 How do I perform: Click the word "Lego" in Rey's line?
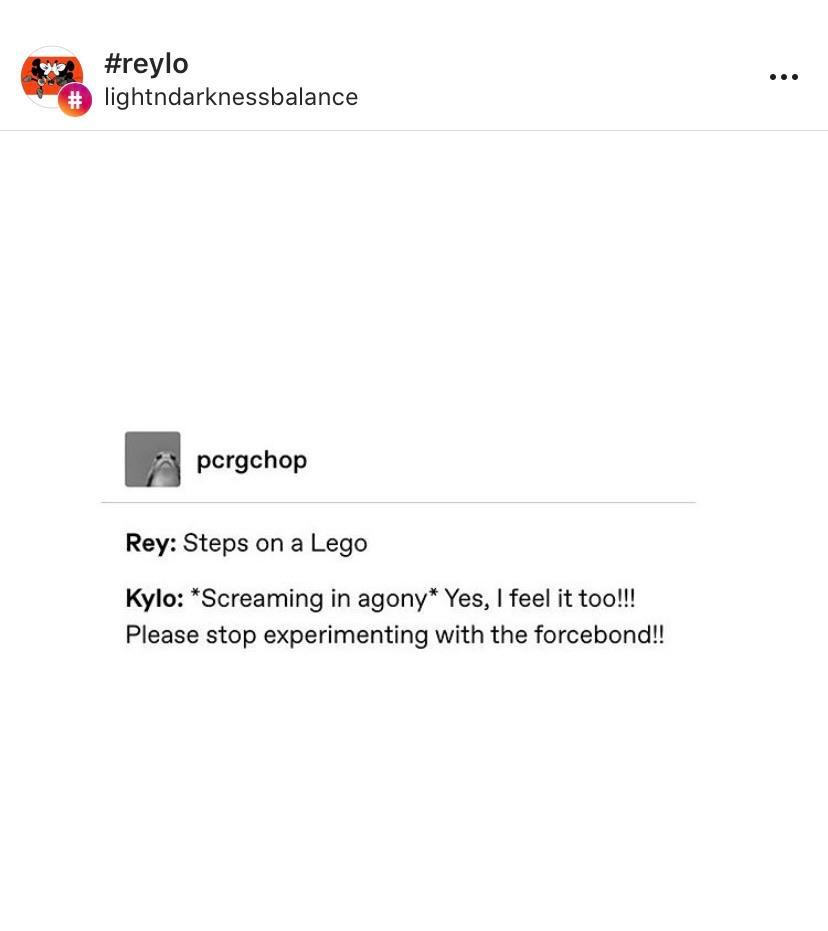coord(338,544)
